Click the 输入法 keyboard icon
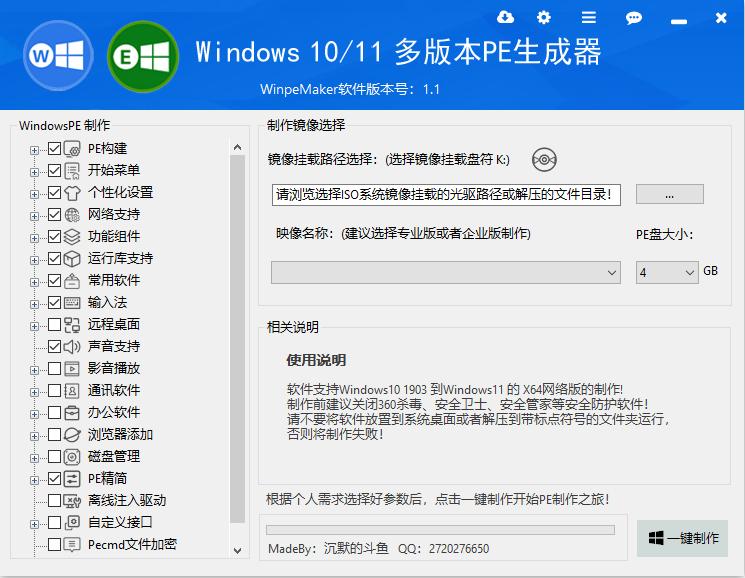 click(72, 303)
